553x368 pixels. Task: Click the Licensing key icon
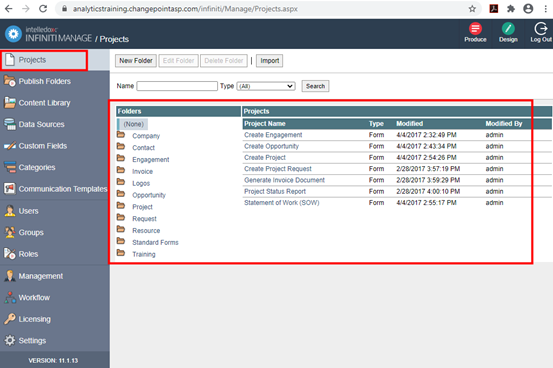point(10,319)
